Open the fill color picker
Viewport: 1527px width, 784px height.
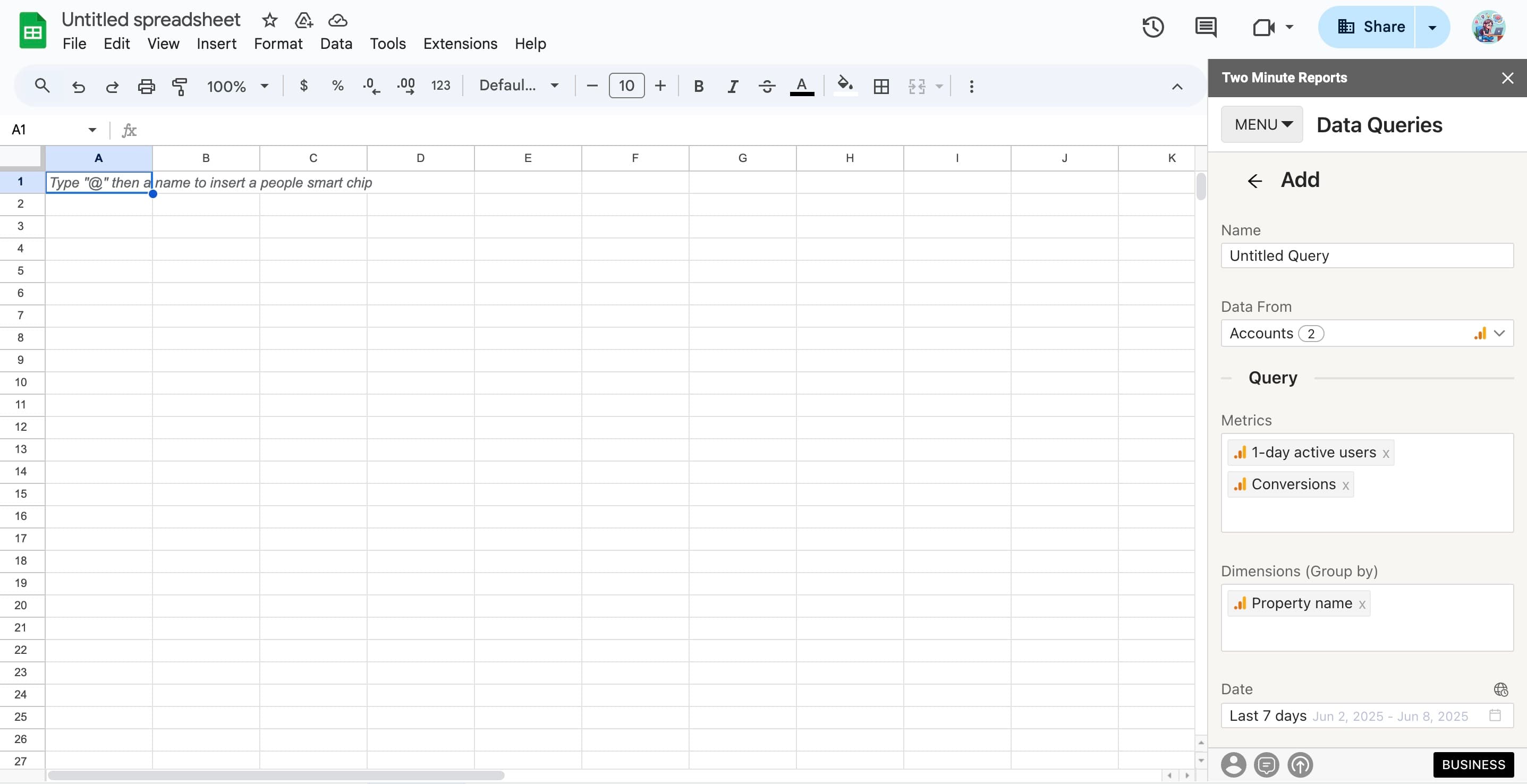click(845, 87)
